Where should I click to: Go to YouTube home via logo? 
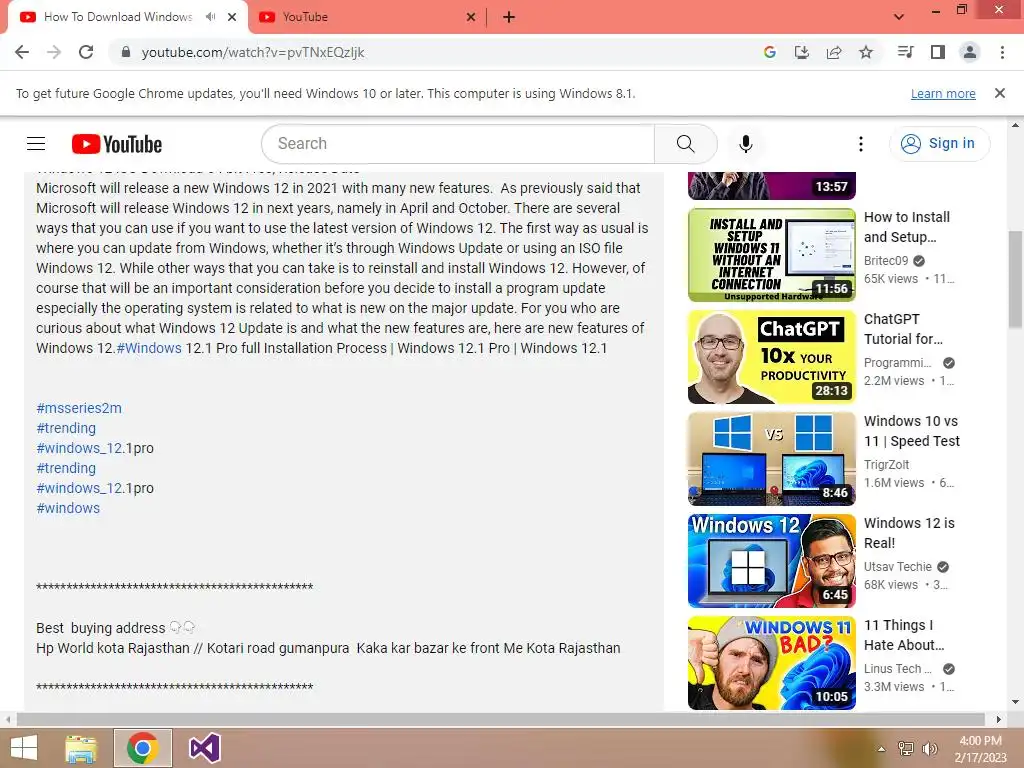click(x=117, y=144)
